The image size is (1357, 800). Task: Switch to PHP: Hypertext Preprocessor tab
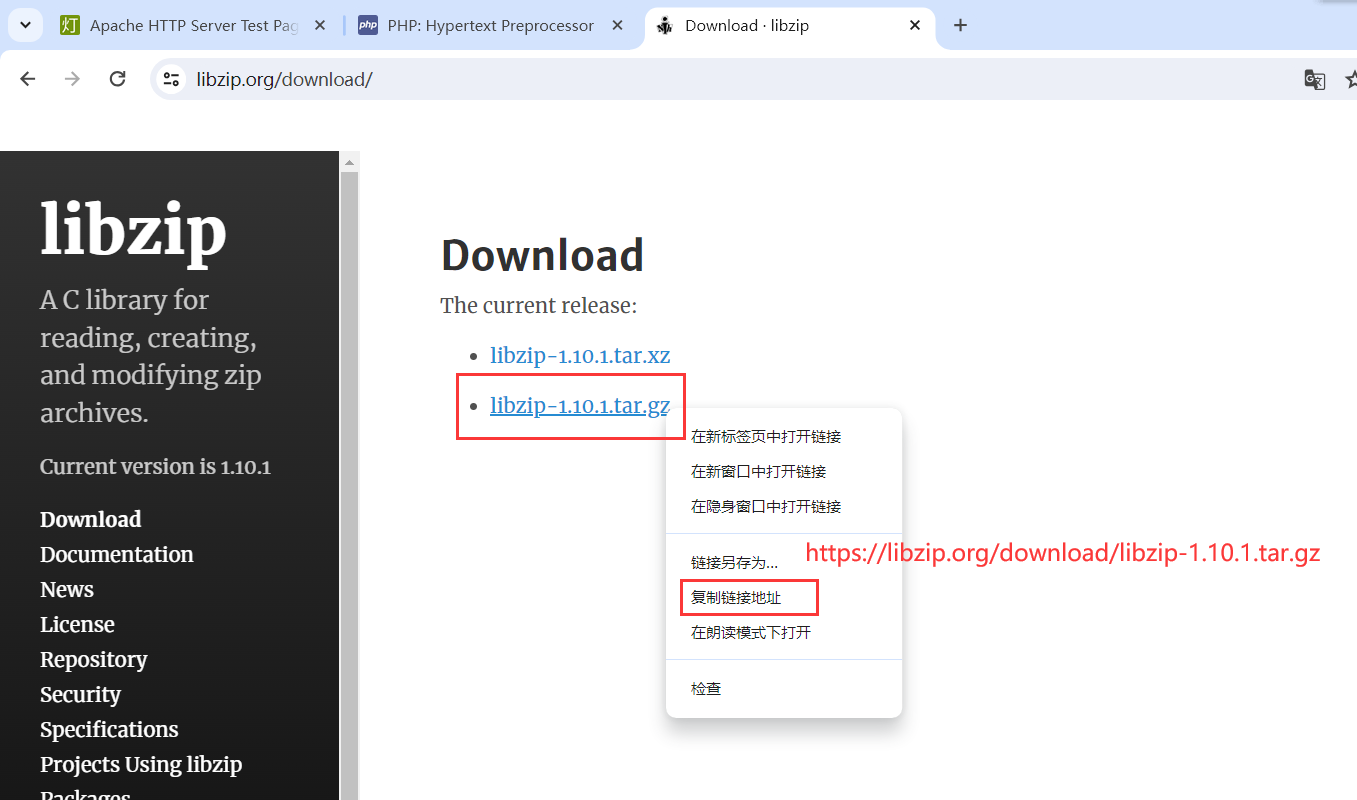(x=491, y=26)
